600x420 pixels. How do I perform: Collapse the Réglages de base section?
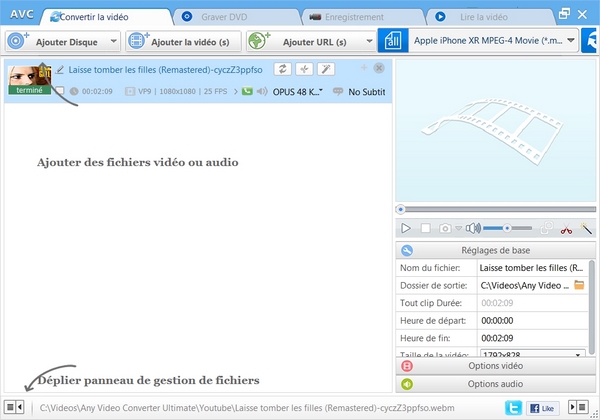click(x=496, y=250)
